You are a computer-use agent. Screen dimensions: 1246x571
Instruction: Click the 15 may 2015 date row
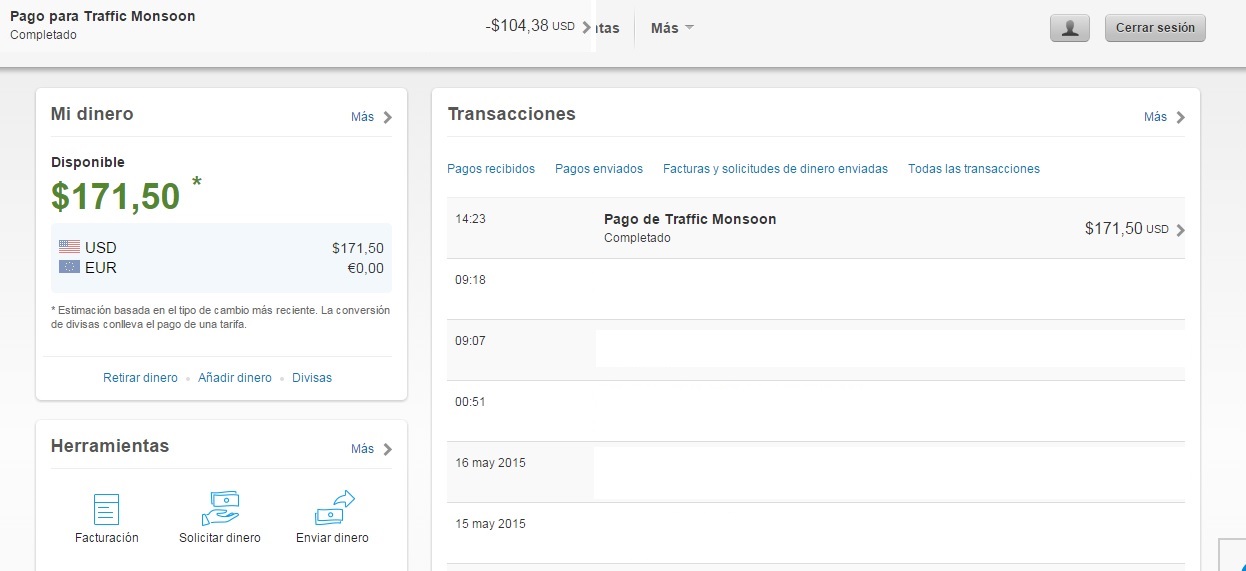490,524
